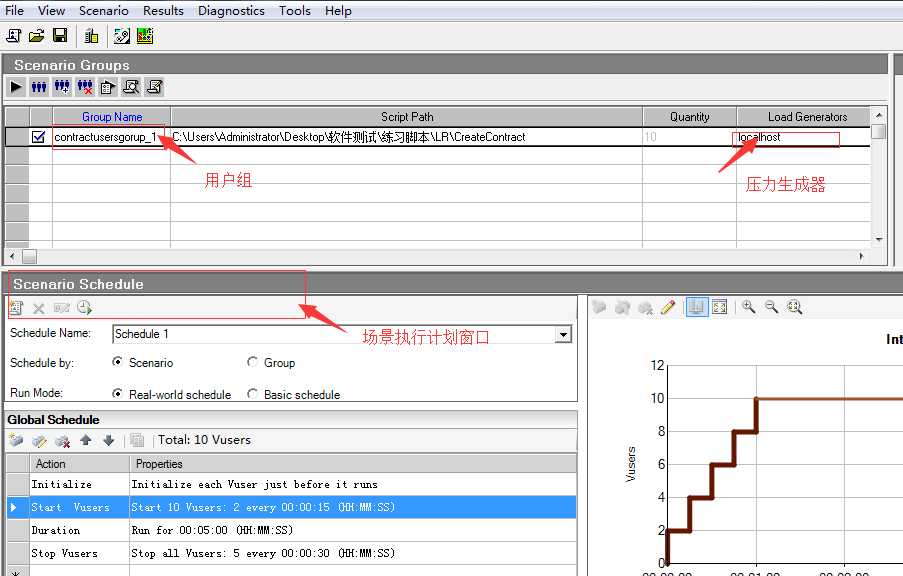Click the Group Name column header
903x576 pixels.
tap(112, 117)
